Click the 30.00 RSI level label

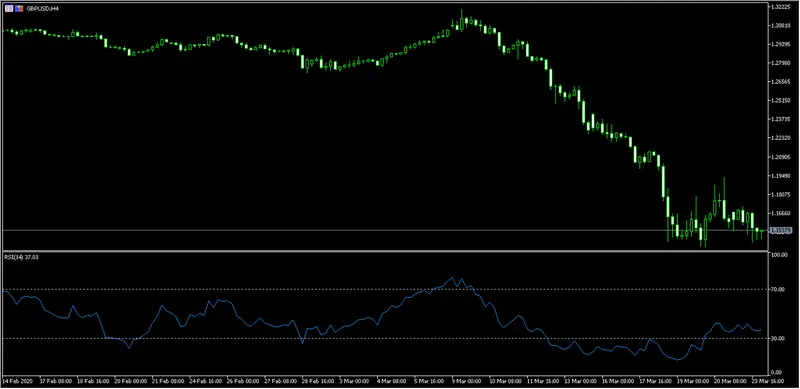pyautogui.click(x=779, y=338)
